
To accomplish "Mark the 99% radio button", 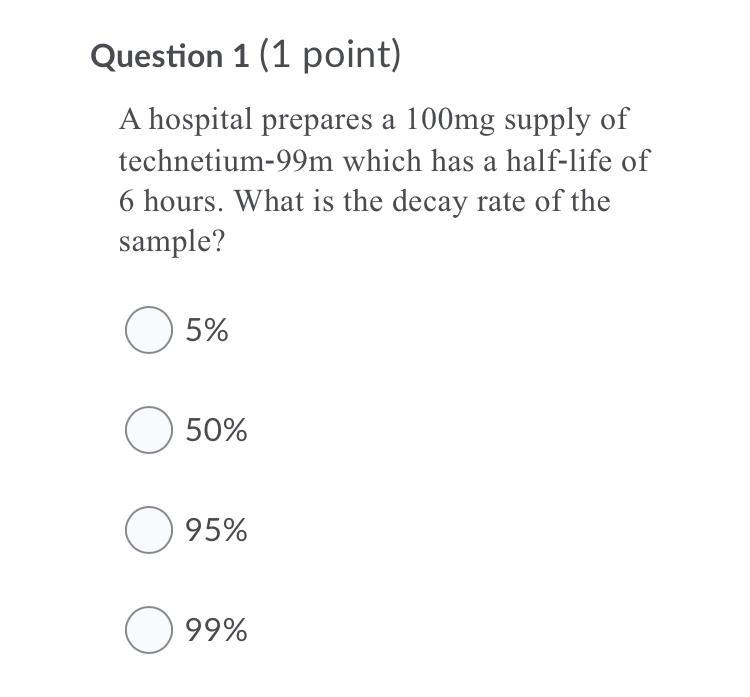I will pos(149,630).
